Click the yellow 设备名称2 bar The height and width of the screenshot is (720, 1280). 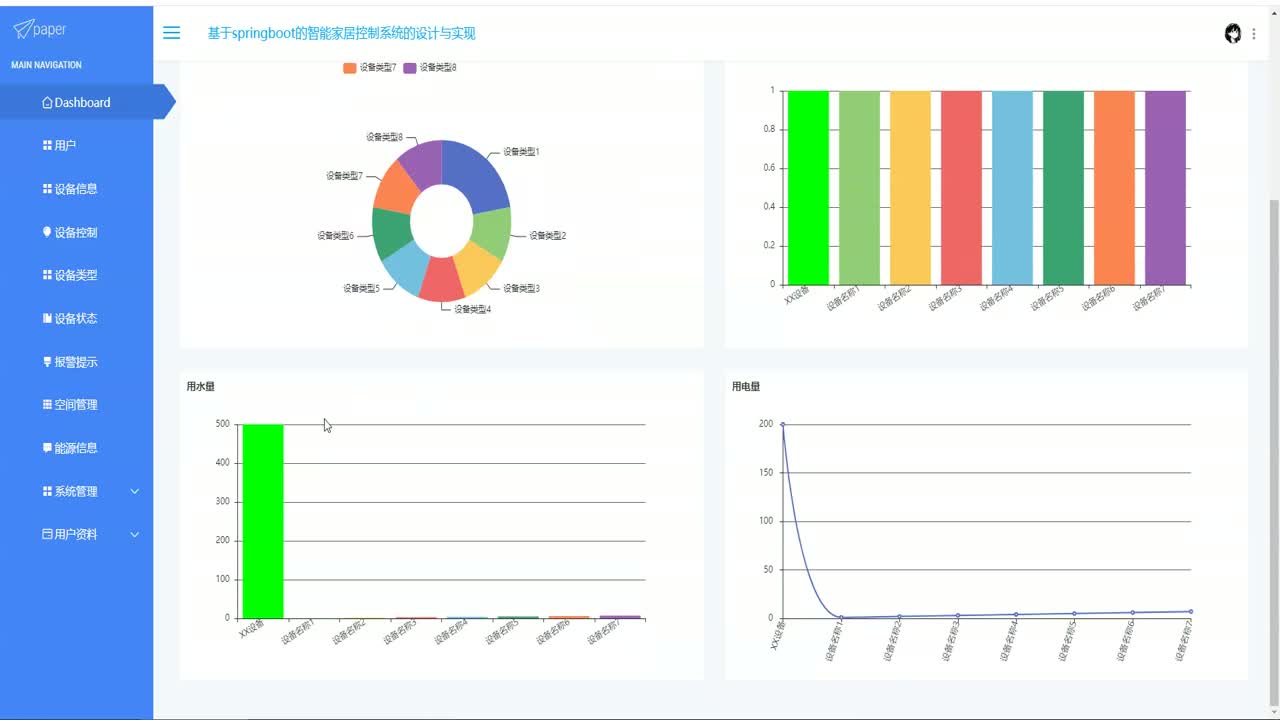910,188
